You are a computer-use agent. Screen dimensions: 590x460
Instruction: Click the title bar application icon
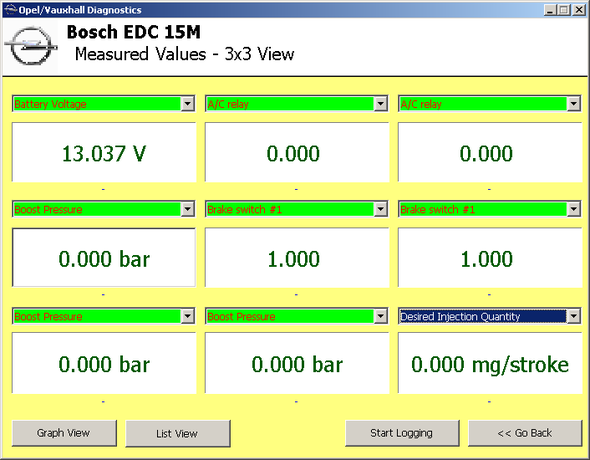[11, 10]
